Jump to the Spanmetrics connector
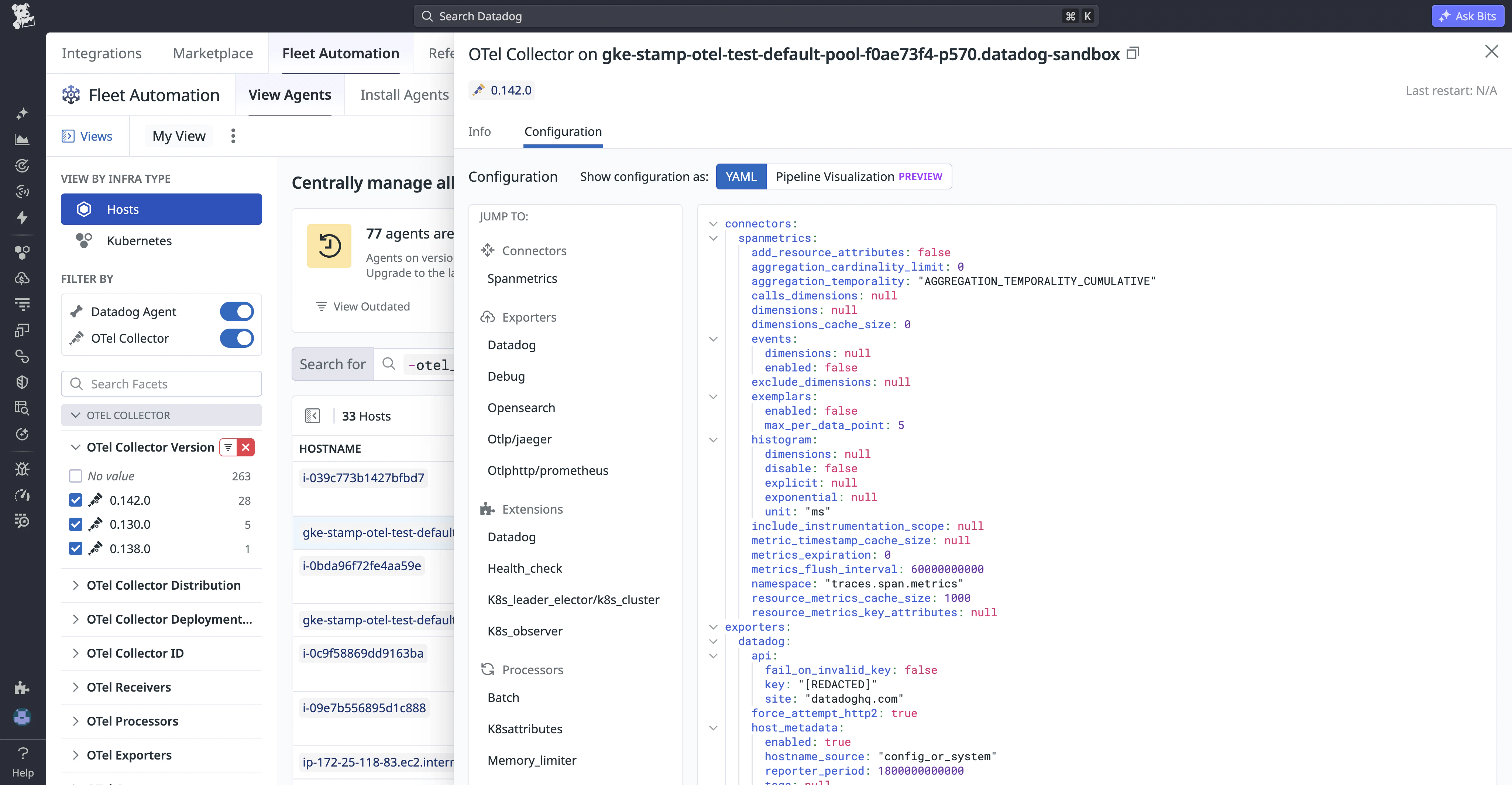This screenshot has width=1512, height=785. tap(522, 278)
